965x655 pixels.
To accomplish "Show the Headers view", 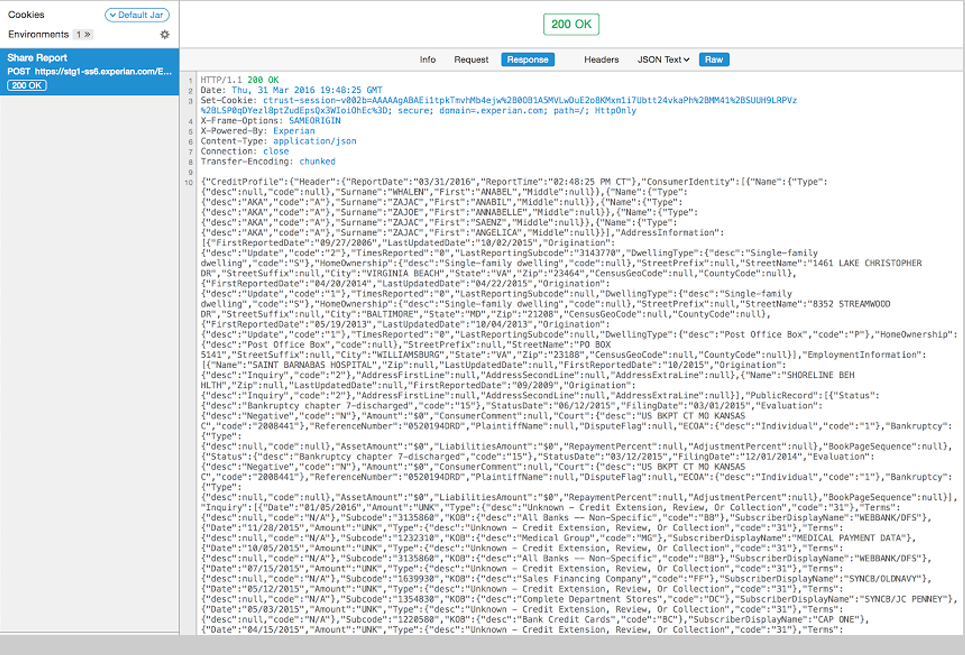I will [601, 60].
